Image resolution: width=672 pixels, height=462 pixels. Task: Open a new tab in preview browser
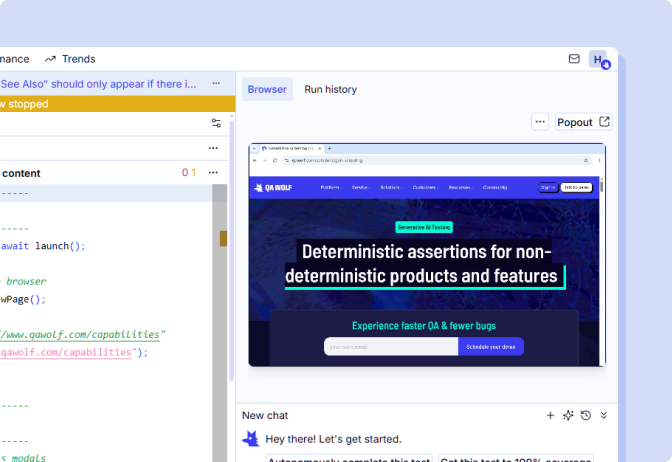pyautogui.click(x=330, y=148)
